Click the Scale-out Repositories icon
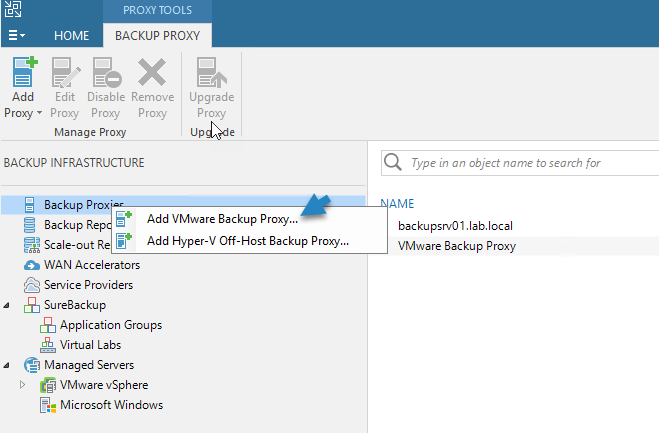This screenshot has height=433, width=659. [x=32, y=245]
